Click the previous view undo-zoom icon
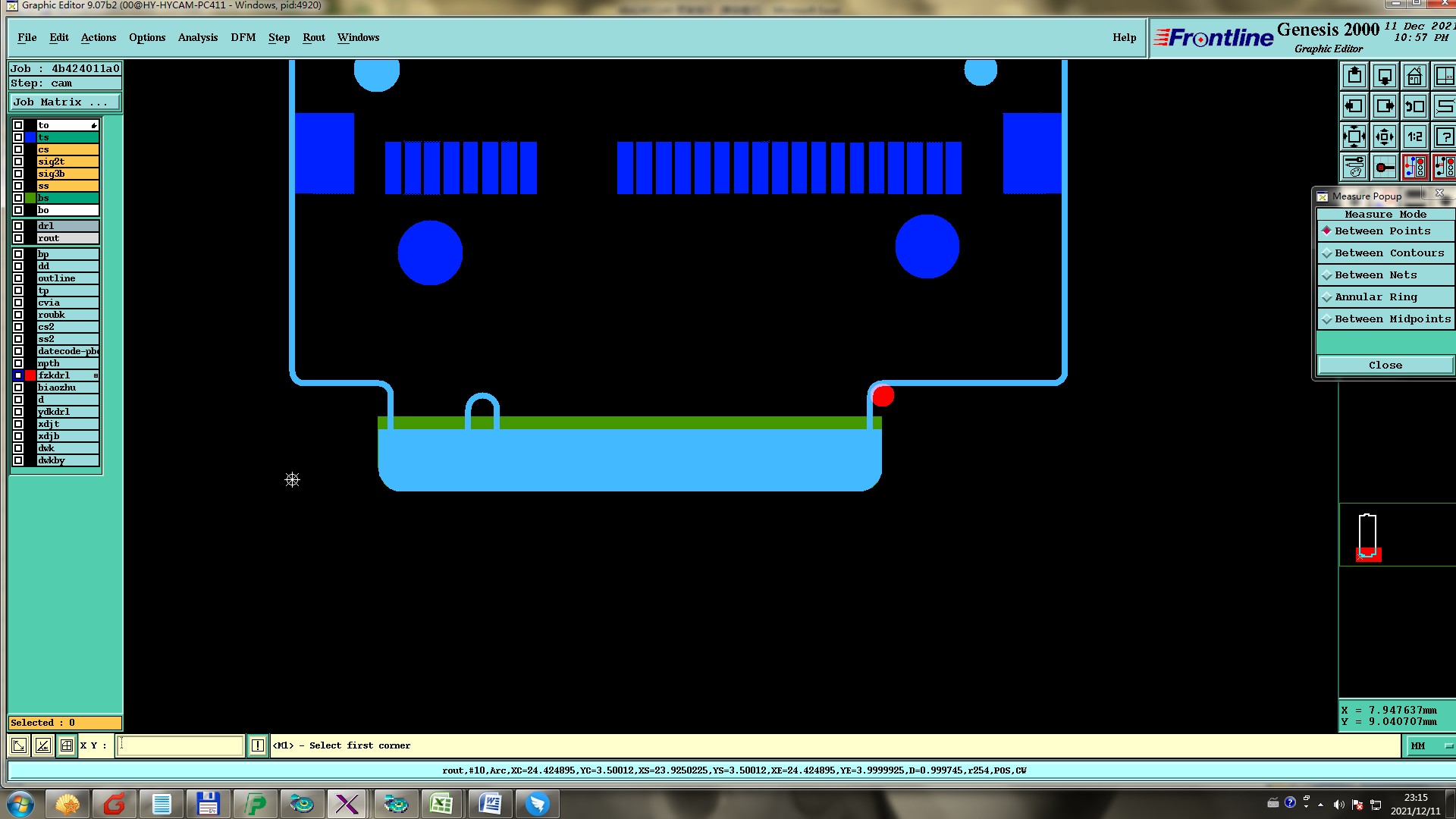This screenshot has height=819, width=1456. [x=1414, y=107]
